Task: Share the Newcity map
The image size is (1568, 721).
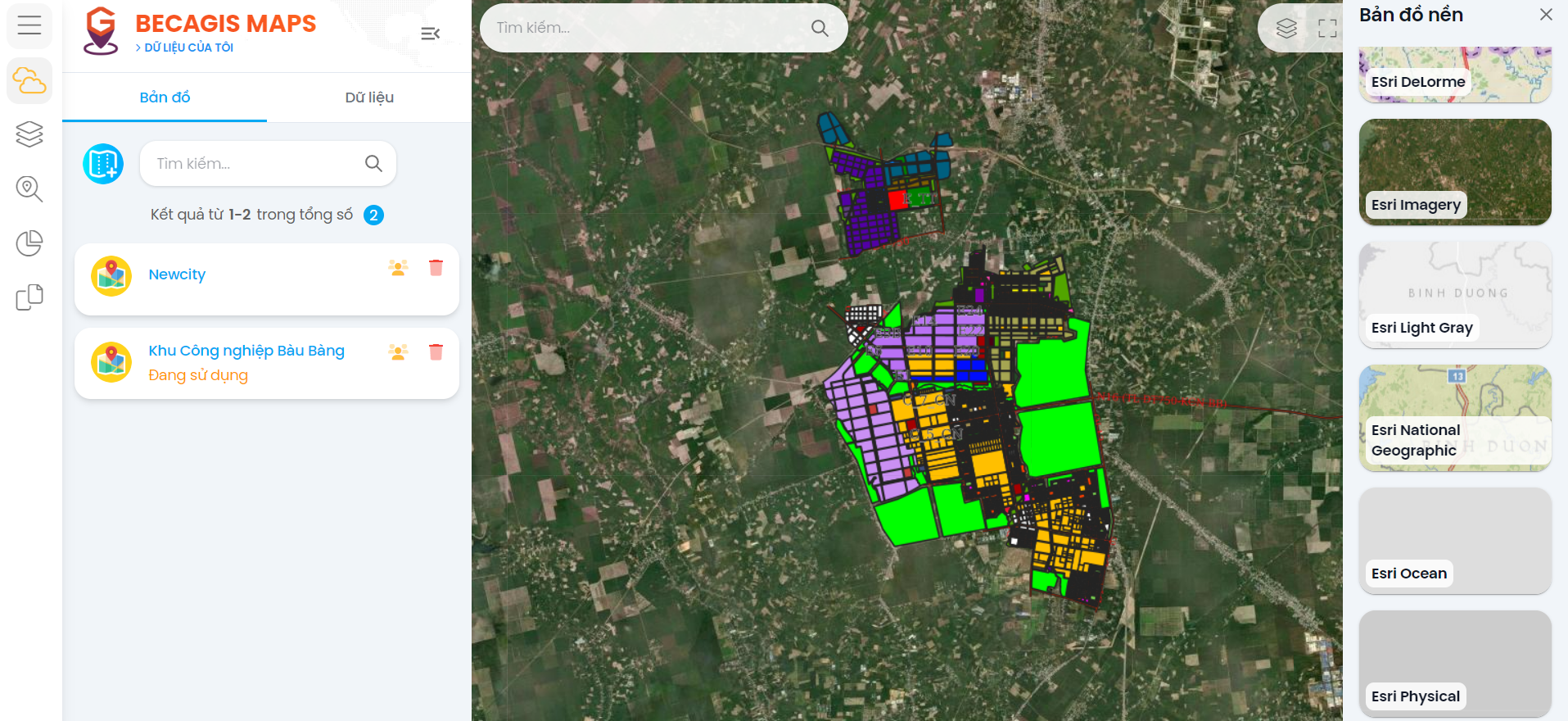Action: point(399,268)
